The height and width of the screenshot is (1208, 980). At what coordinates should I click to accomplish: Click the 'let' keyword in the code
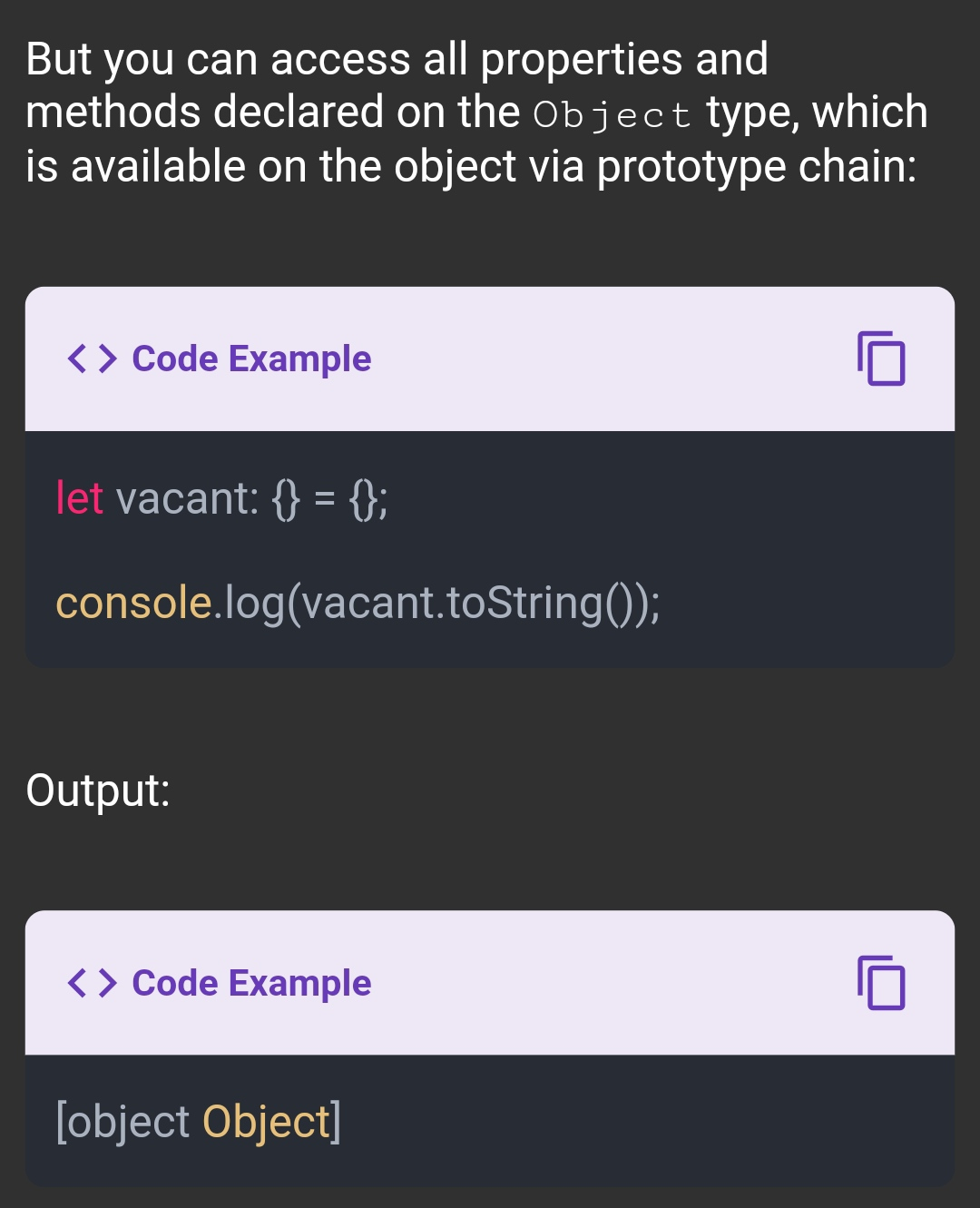click(x=80, y=498)
